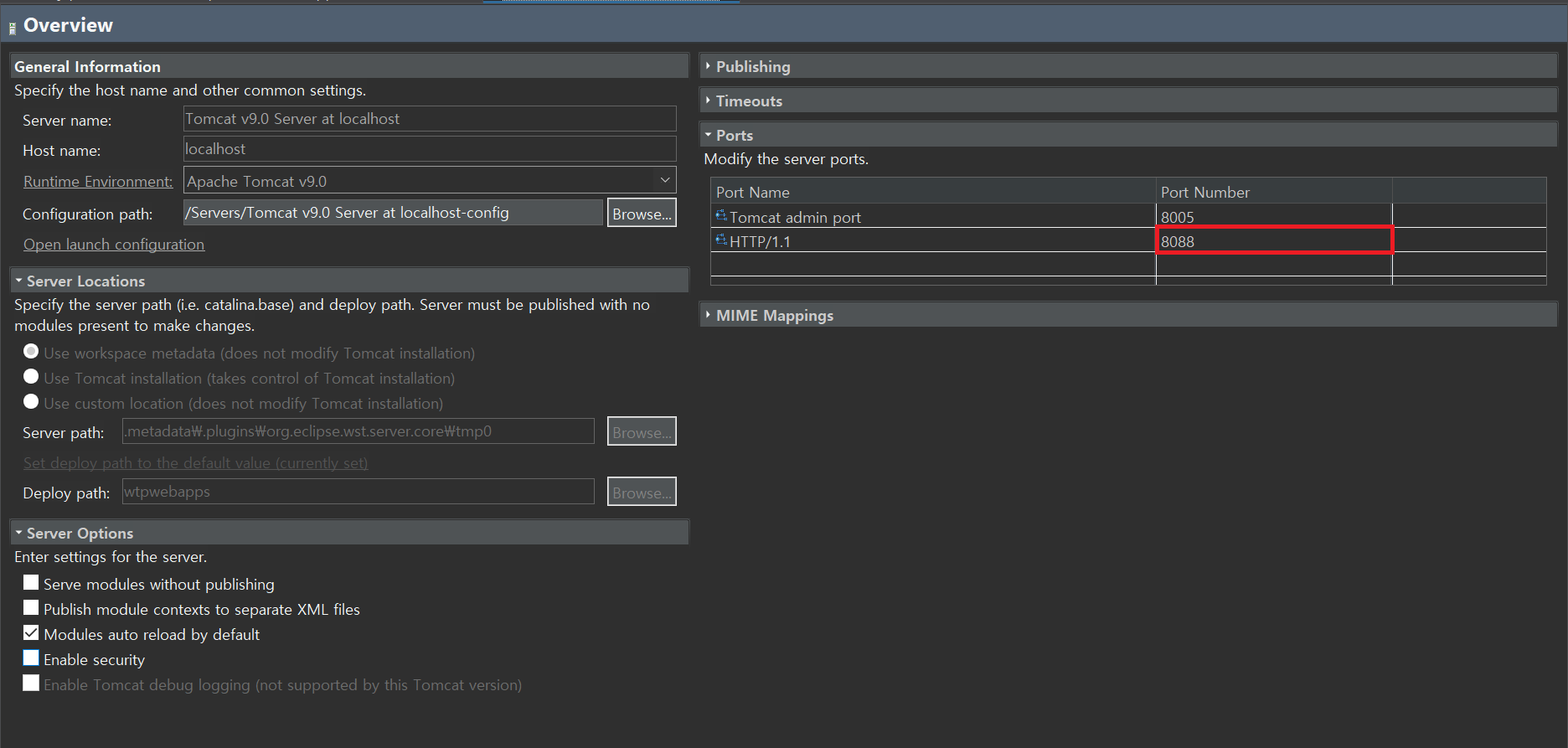Click the Port Name column header
Viewport: 1568px width, 748px height.
pos(933,192)
